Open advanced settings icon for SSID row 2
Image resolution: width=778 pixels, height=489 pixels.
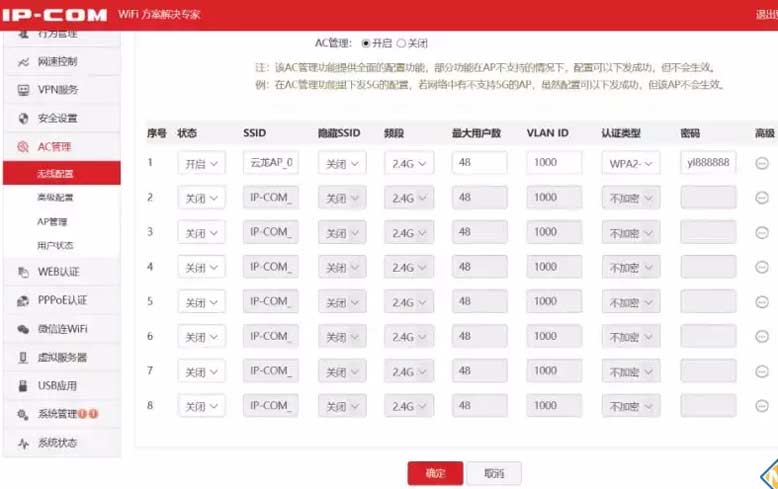click(x=762, y=198)
